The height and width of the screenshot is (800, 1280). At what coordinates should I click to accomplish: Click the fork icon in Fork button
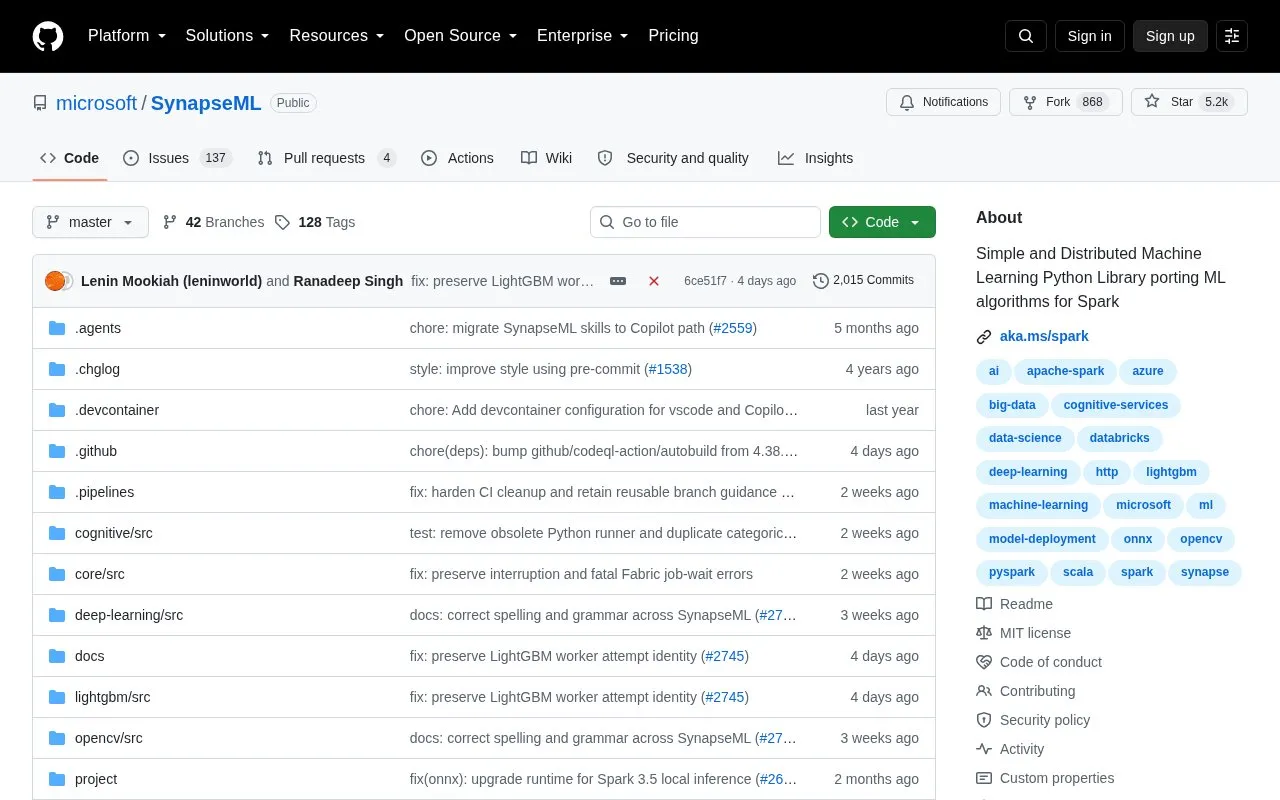pyautogui.click(x=1030, y=102)
